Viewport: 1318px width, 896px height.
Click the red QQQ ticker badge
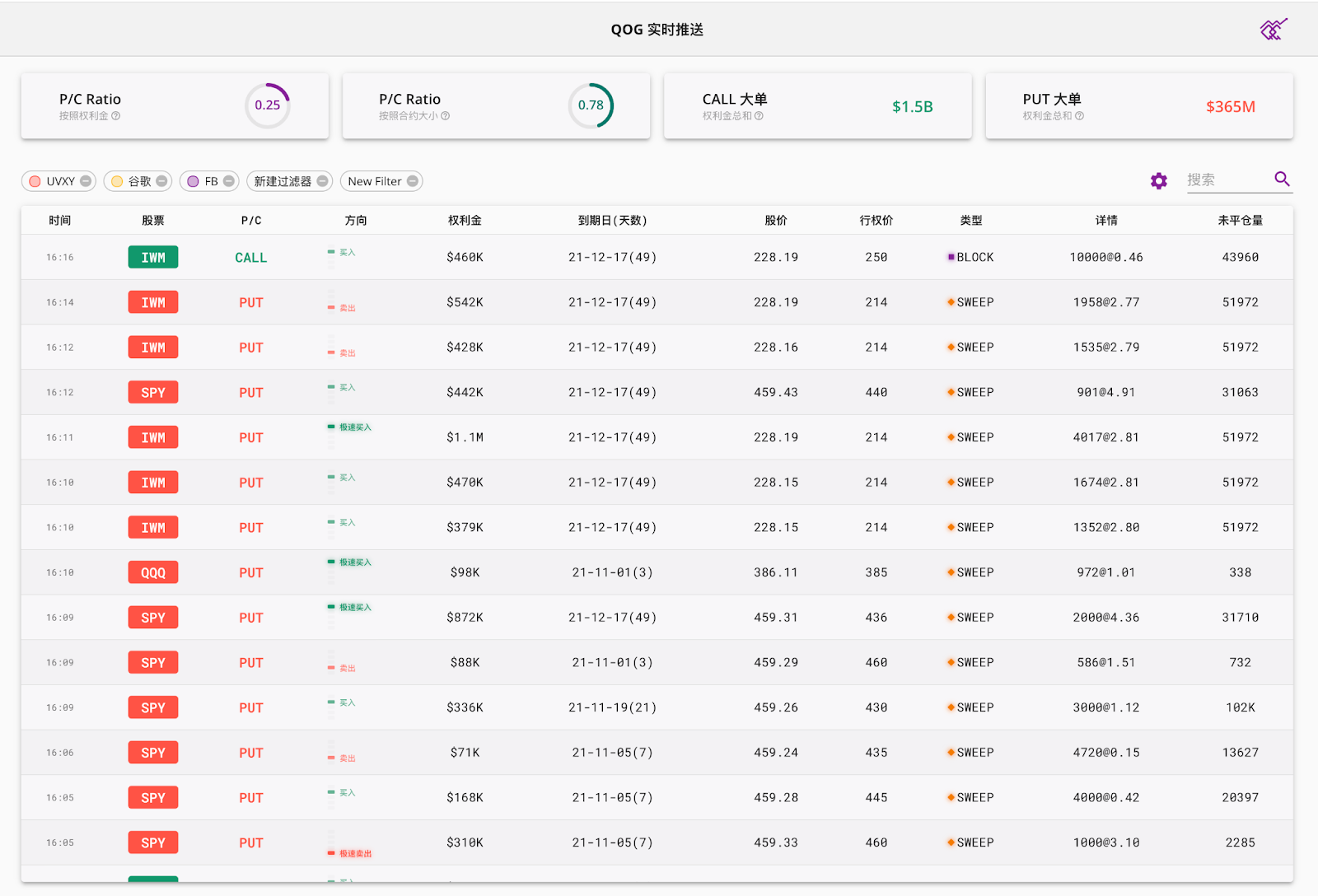tap(153, 572)
